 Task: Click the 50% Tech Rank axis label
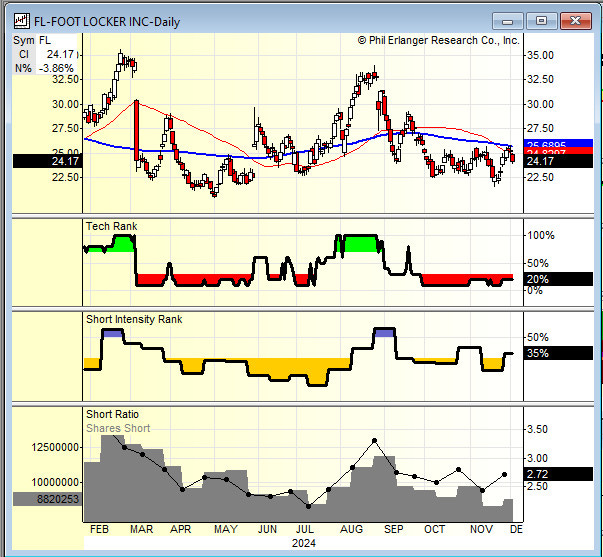click(538, 263)
